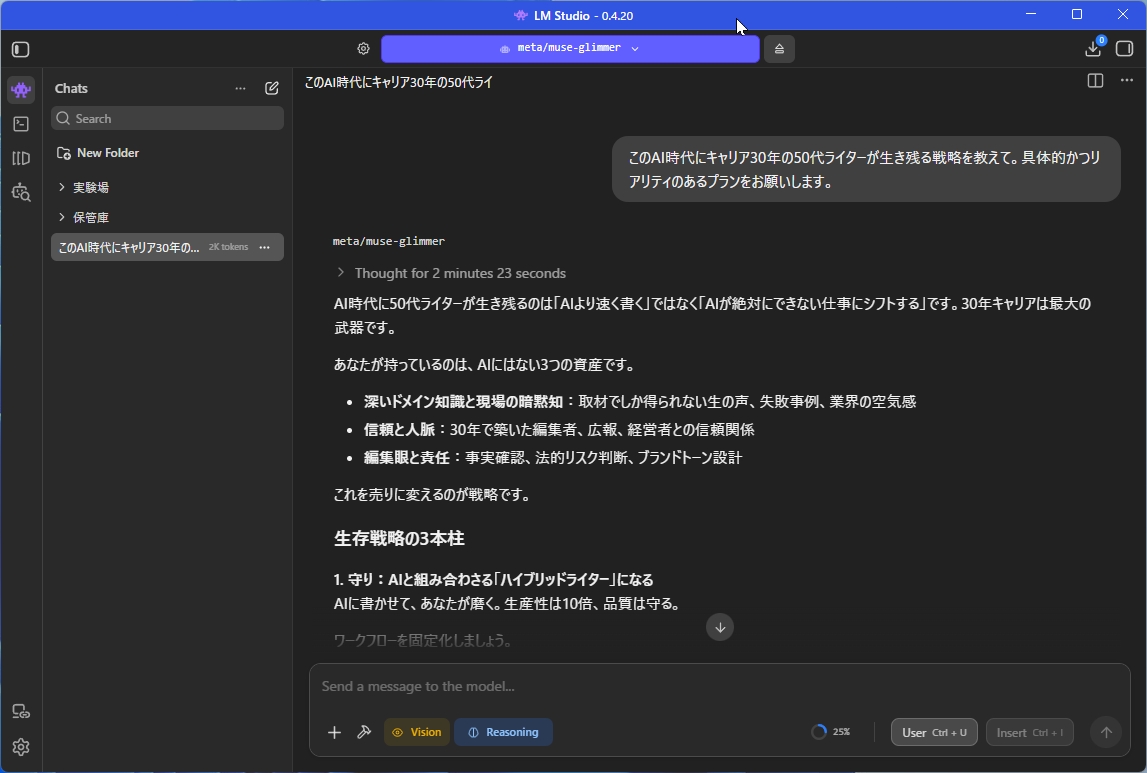Jump to bottom with down-arrow button
This screenshot has height=773, width=1147.
pyautogui.click(x=720, y=627)
